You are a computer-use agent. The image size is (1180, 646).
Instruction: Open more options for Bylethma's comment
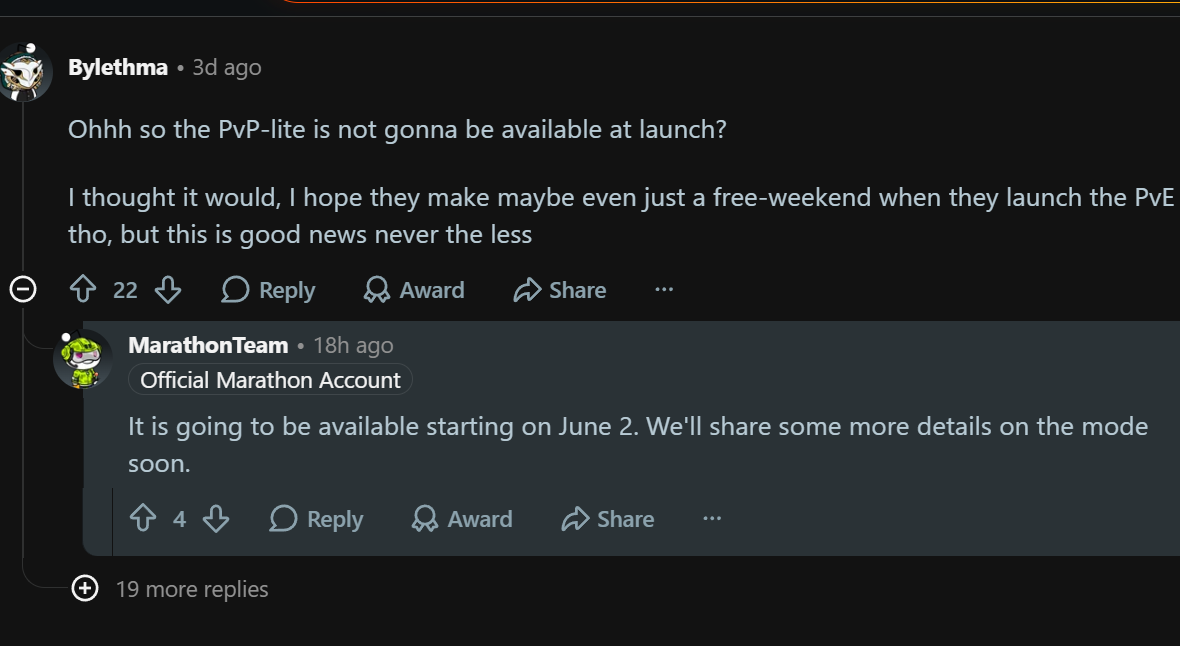click(664, 290)
